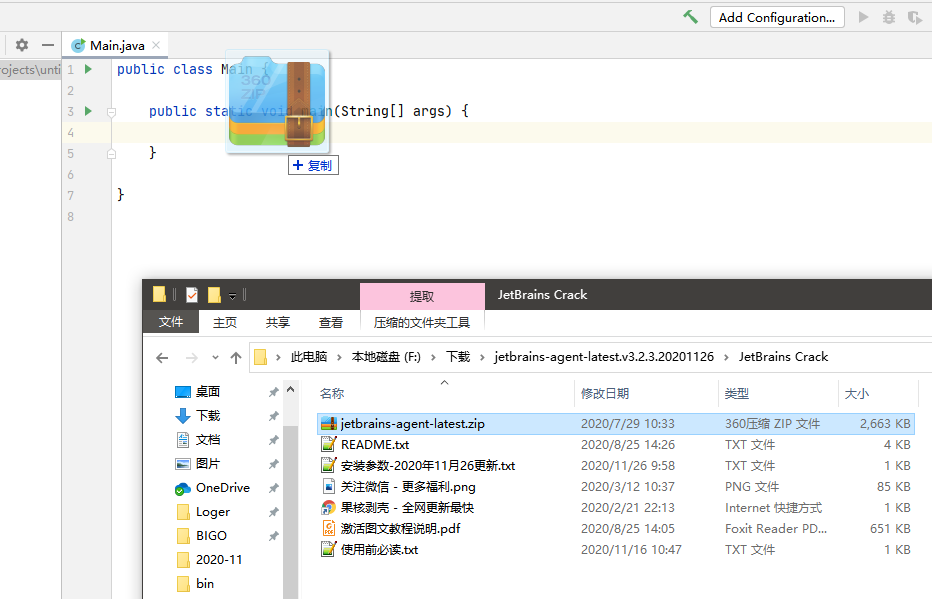Click the fold end marker on line 5

[111, 154]
